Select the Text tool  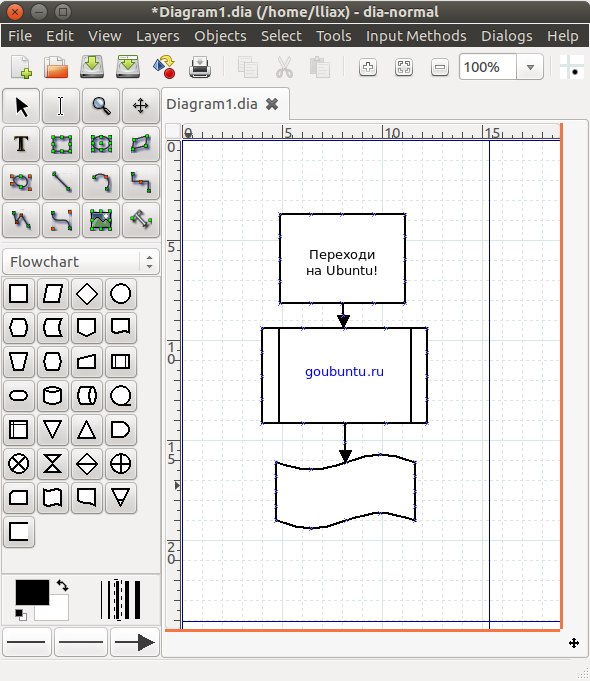point(21,144)
